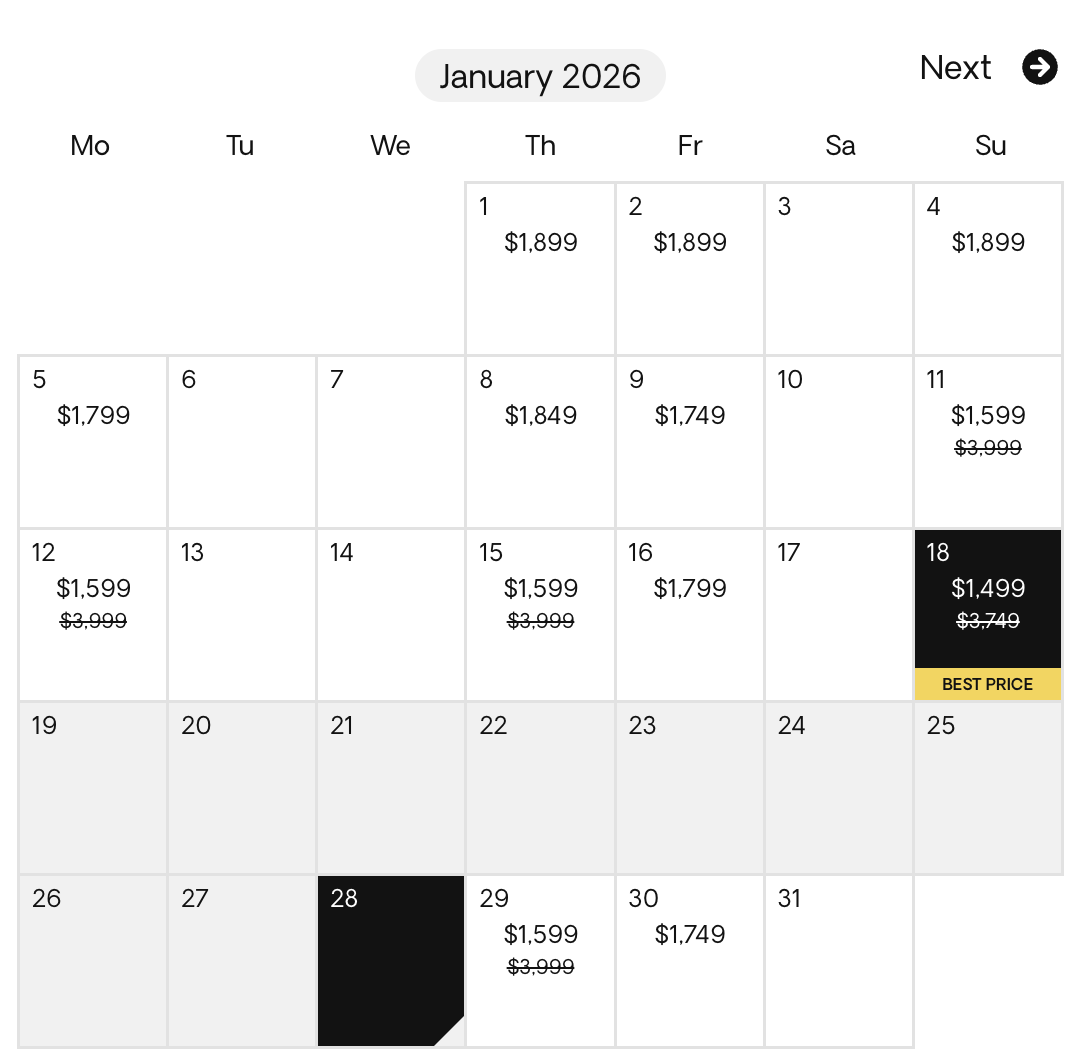Click the Next arrow icon
Screen dimensions: 1074x1058
click(1040, 68)
